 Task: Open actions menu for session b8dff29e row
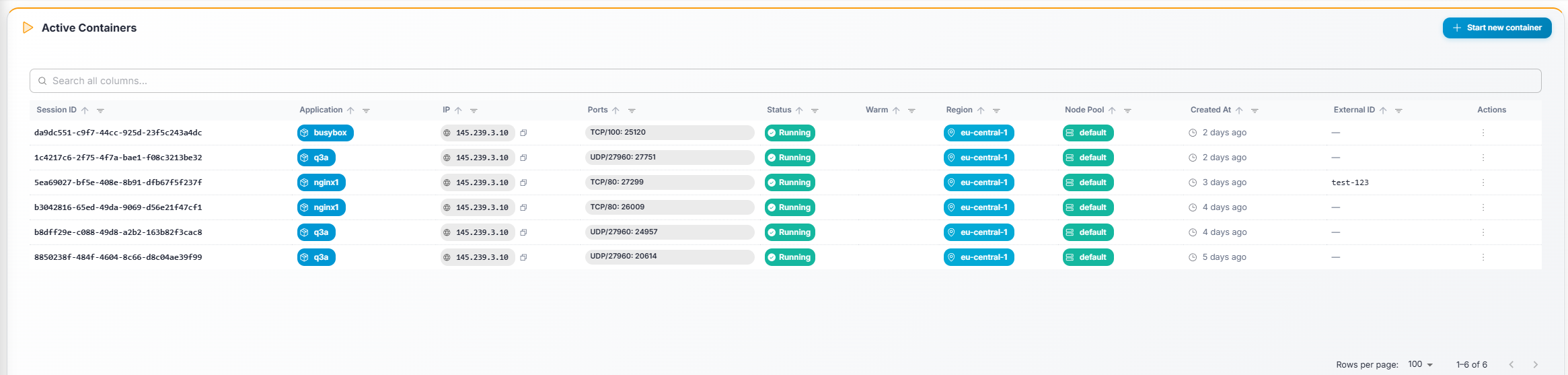pyautogui.click(x=1483, y=232)
